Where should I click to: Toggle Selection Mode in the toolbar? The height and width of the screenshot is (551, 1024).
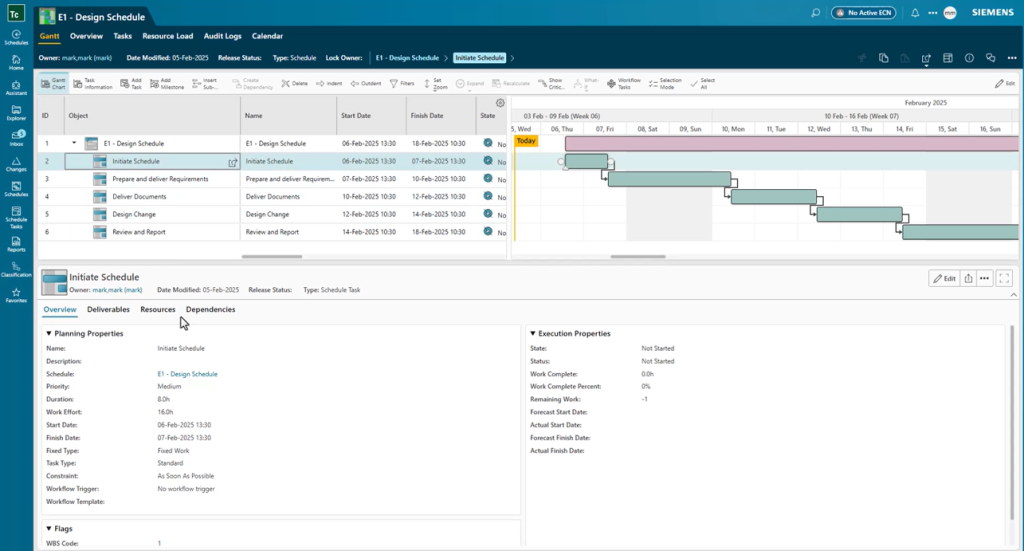(665, 84)
